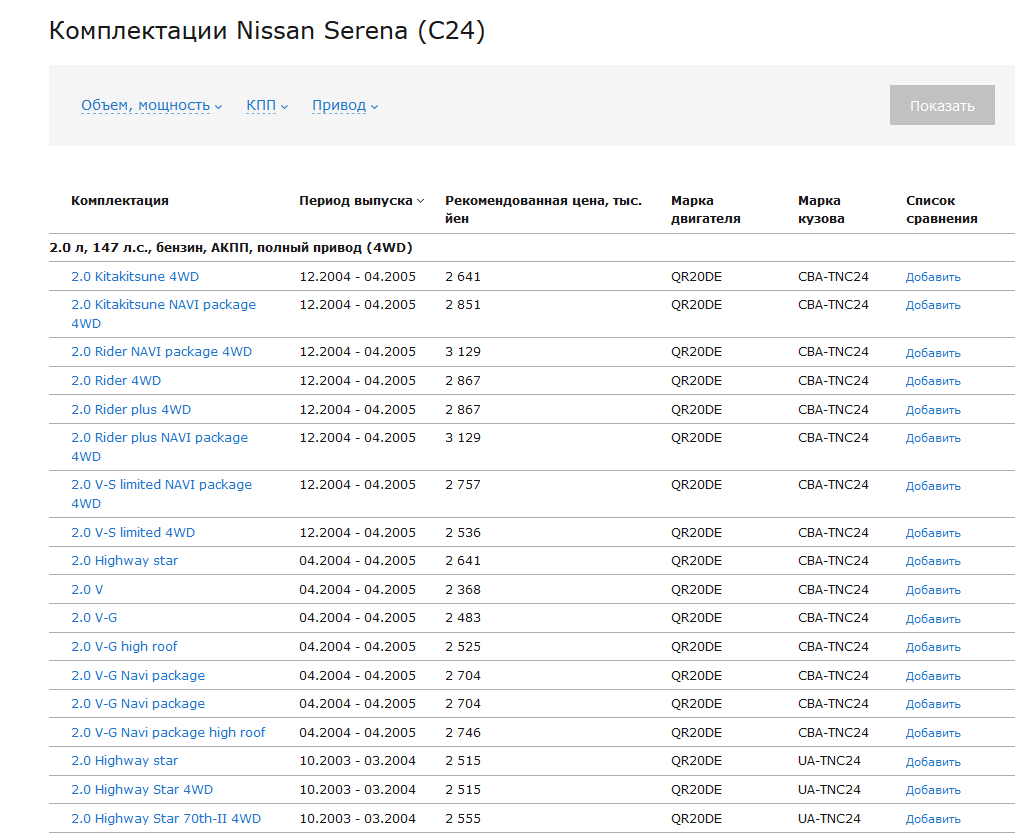
Task: Add 2.0 V-S limited 4WD to comparison
Action: (933, 533)
